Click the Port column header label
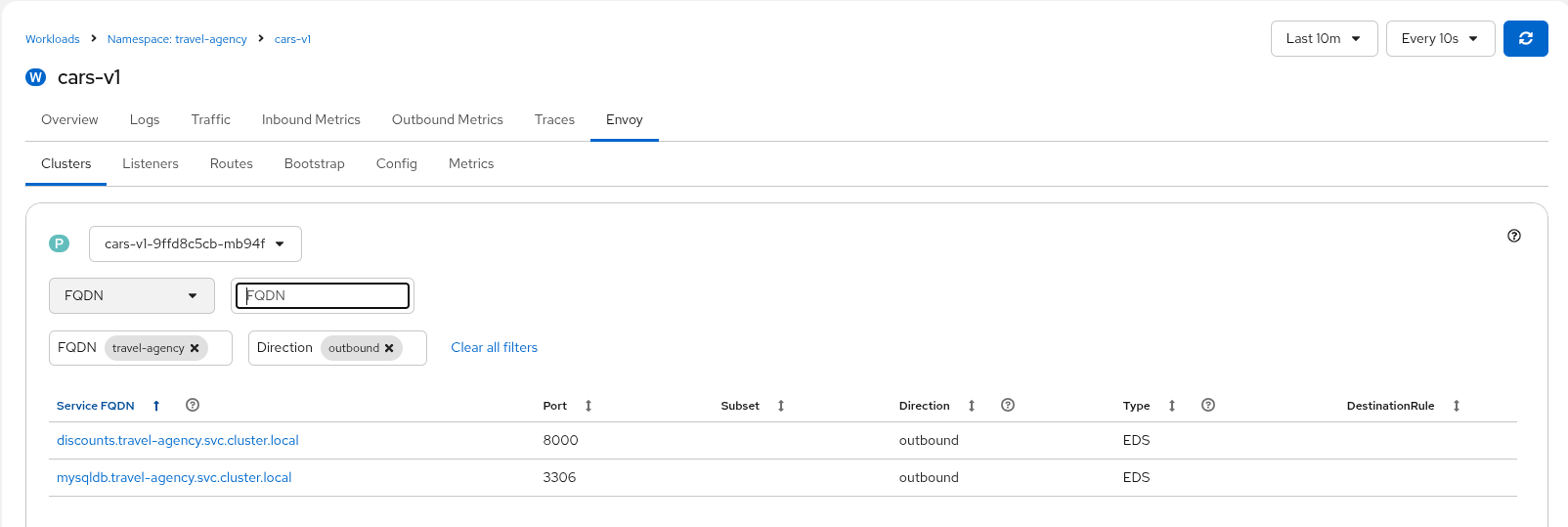Image resolution: width=1568 pixels, height=527 pixels. point(555,406)
